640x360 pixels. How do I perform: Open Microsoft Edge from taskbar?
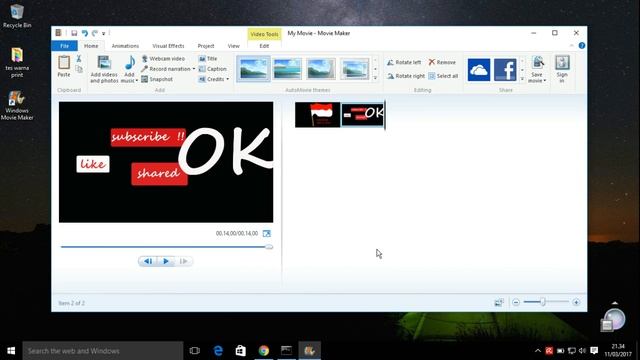point(218,351)
